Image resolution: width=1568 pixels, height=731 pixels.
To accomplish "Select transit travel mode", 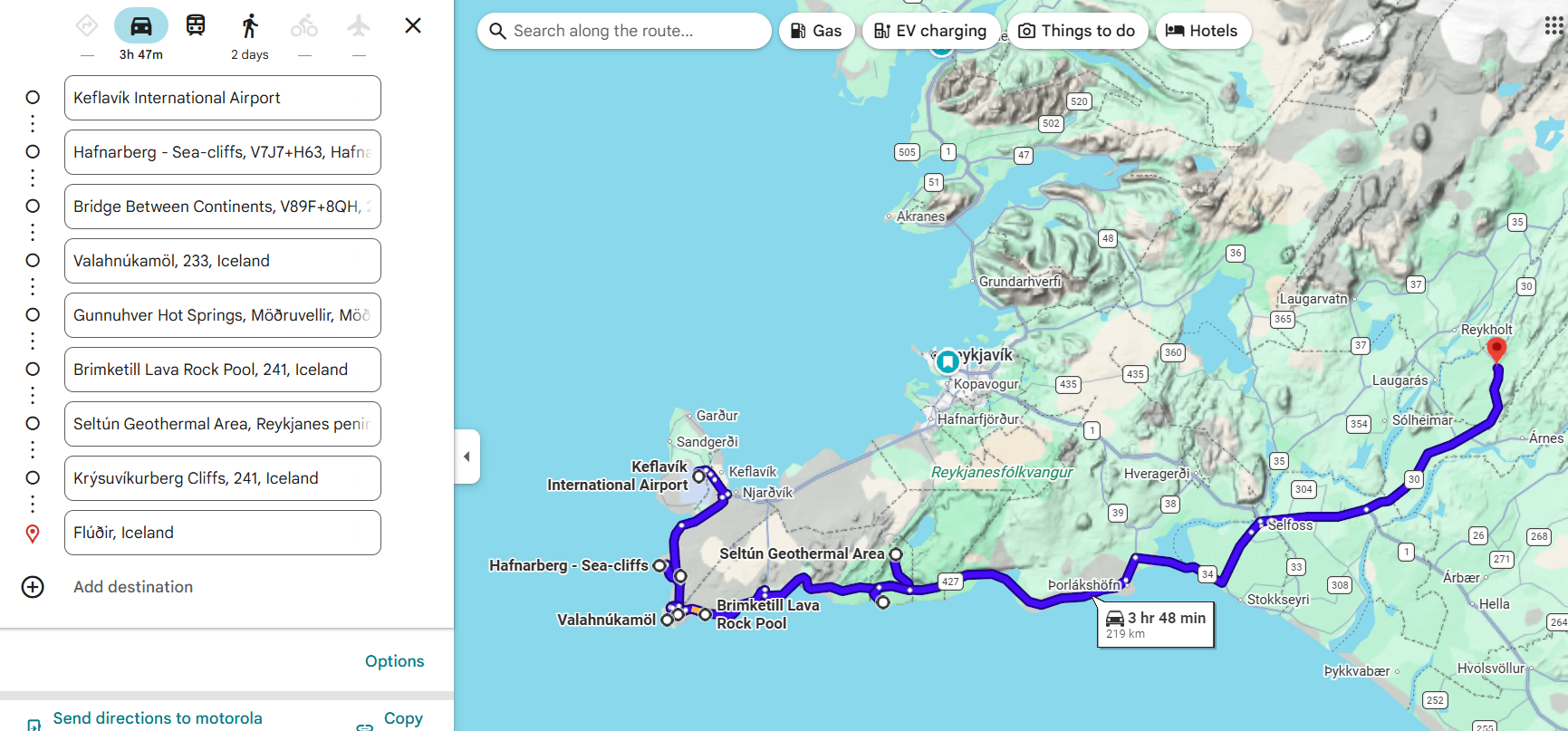I will click(196, 25).
